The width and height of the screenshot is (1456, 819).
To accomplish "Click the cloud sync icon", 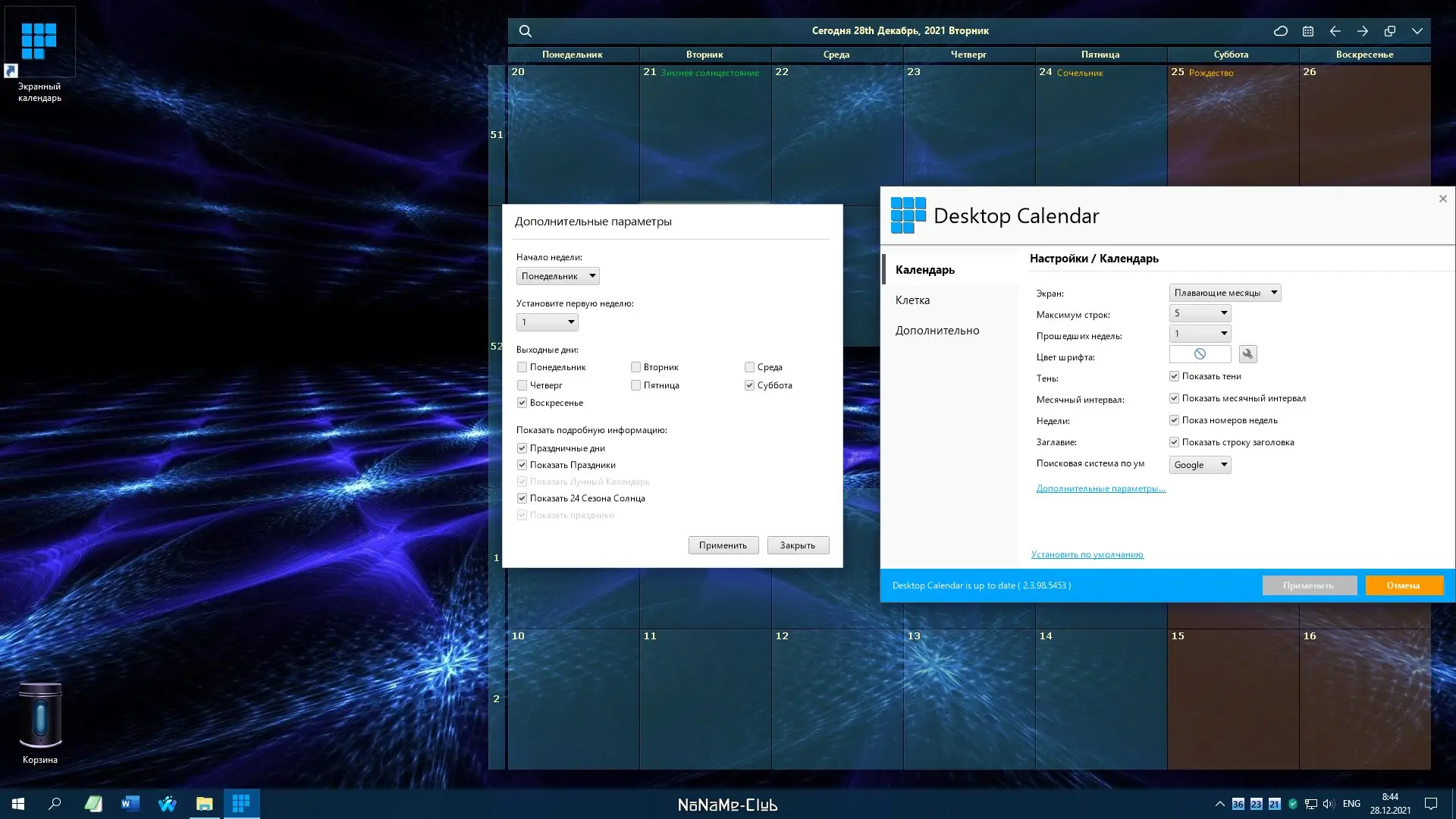I will pos(1280,31).
